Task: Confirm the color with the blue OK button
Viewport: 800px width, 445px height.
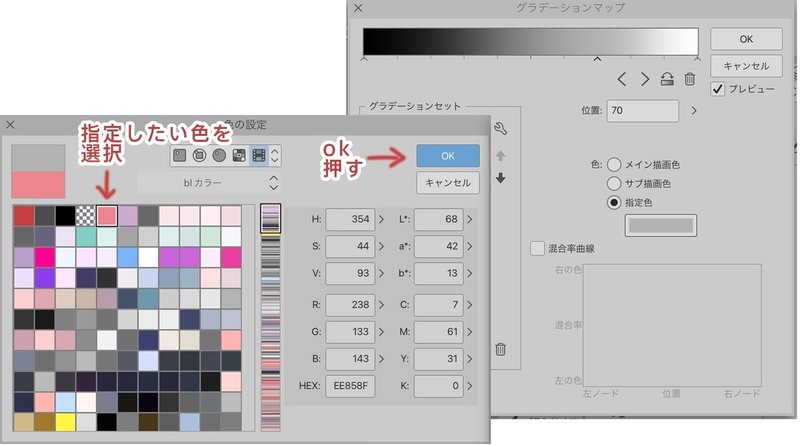Action: pos(448,156)
